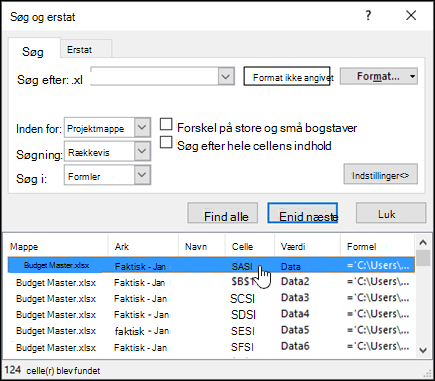
Task: Sort results by Navn column header
Action: click(202, 246)
